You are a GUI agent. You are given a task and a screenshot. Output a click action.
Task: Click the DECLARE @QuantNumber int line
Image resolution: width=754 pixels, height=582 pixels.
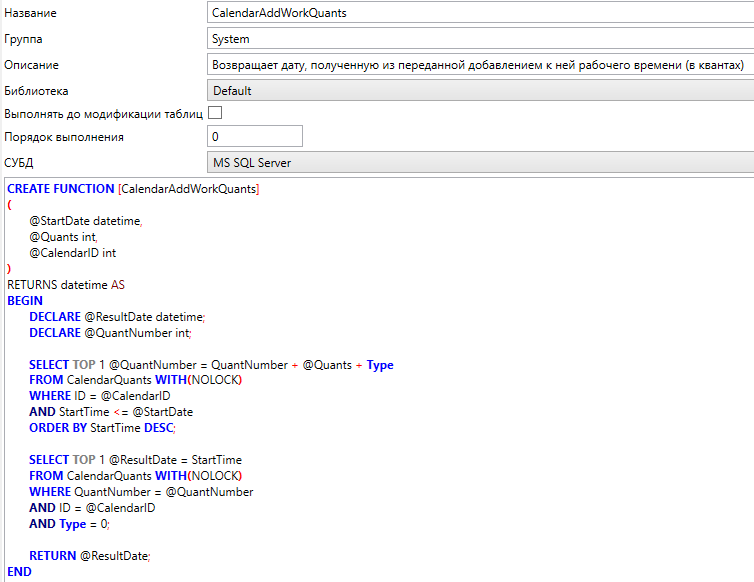(110, 333)
